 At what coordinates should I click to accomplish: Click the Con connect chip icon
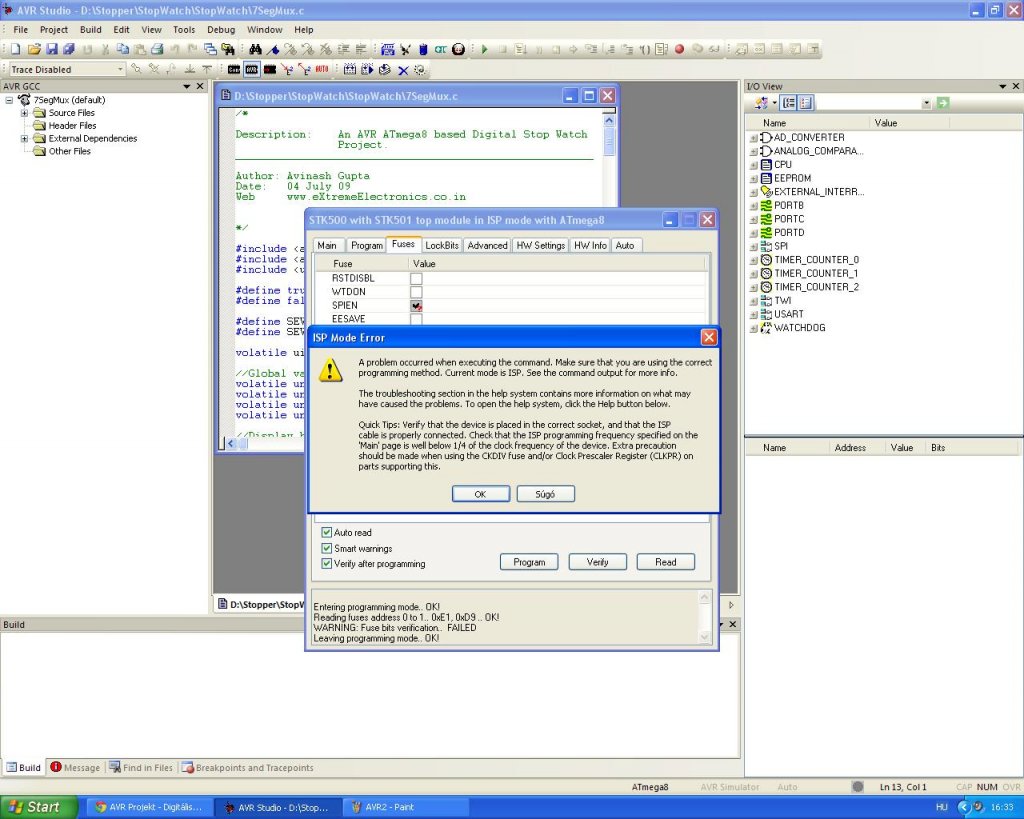(x=234, y=69)
